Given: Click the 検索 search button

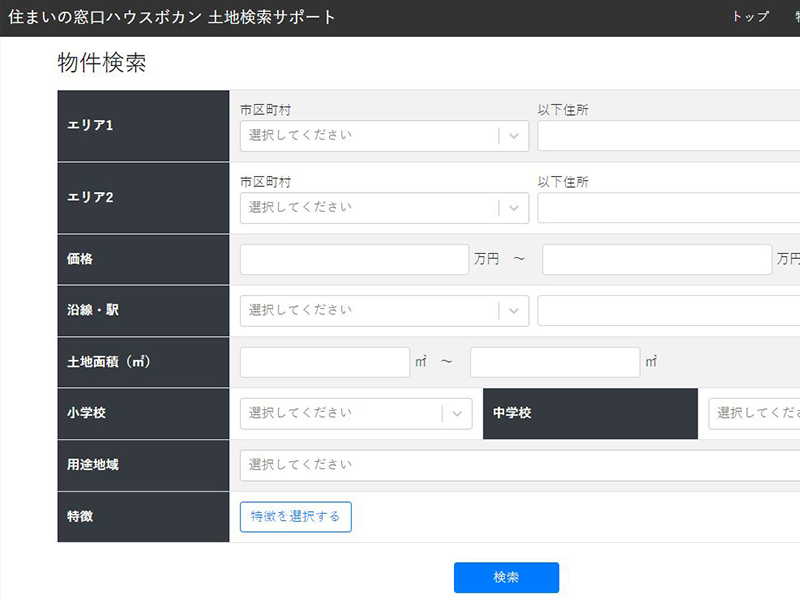Looking at the screenshot, I should [506, 577].
